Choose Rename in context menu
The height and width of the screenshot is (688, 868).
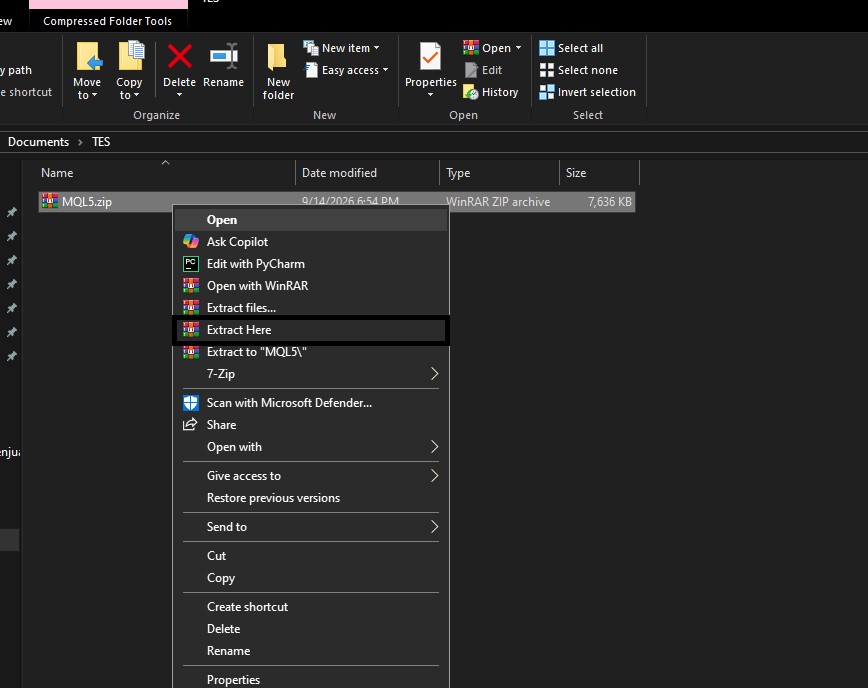click(x=311, y=650)
